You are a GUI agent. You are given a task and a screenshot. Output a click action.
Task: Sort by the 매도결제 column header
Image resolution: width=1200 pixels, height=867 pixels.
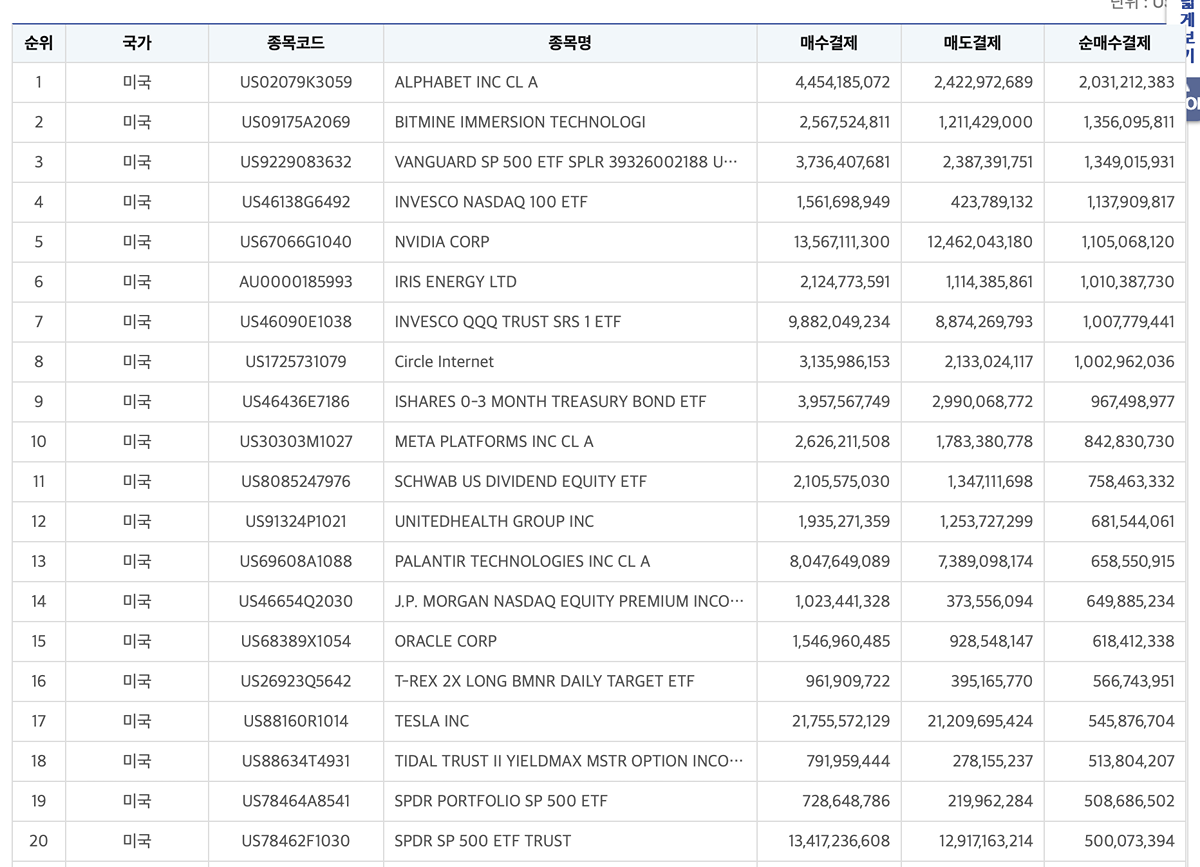(x=972, y=43)
